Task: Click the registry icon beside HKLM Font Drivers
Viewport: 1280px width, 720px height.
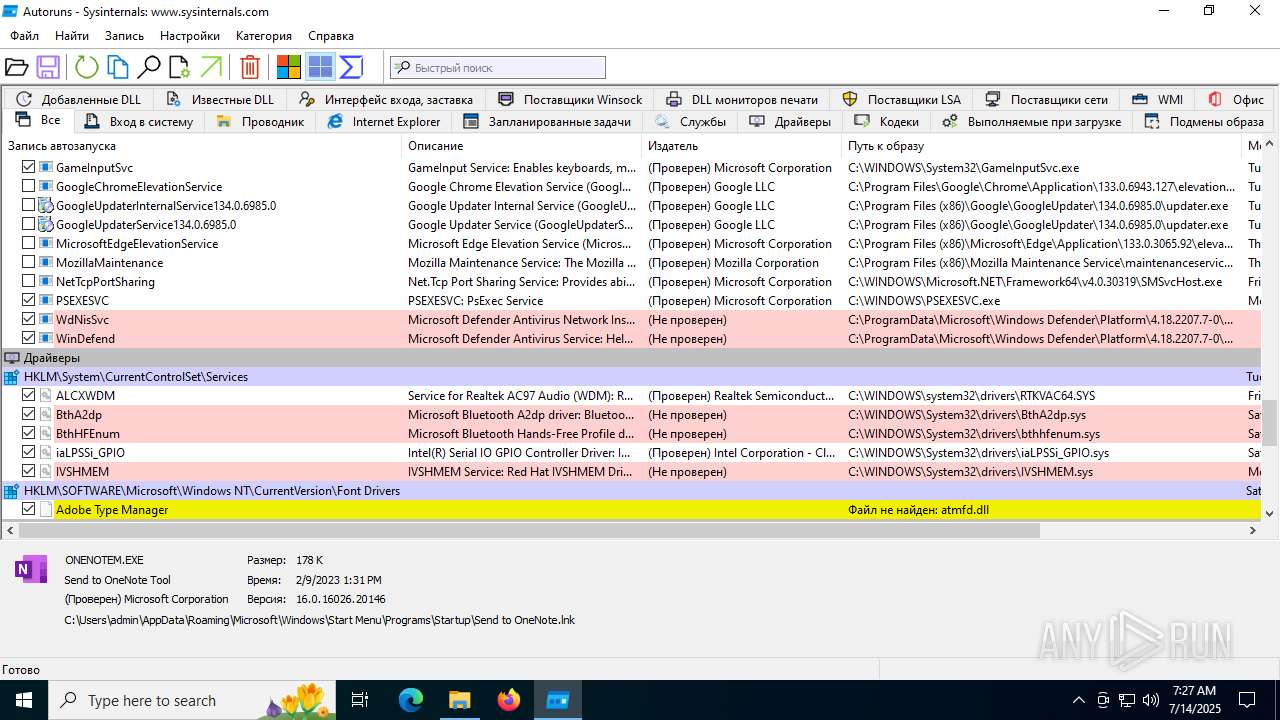Action: coord(11,491)
